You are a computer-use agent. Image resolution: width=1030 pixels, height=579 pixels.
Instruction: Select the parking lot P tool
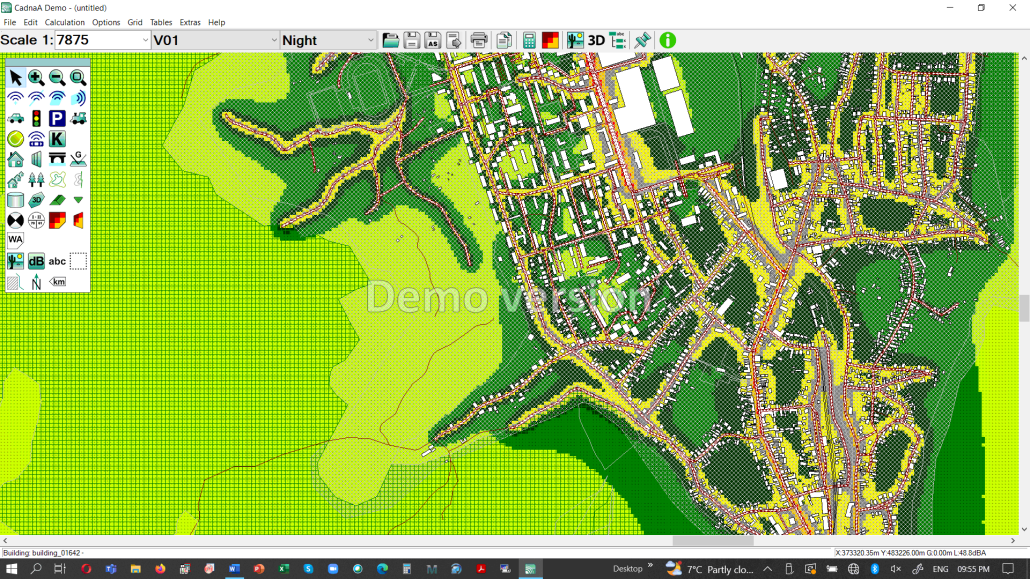(57, 118)
